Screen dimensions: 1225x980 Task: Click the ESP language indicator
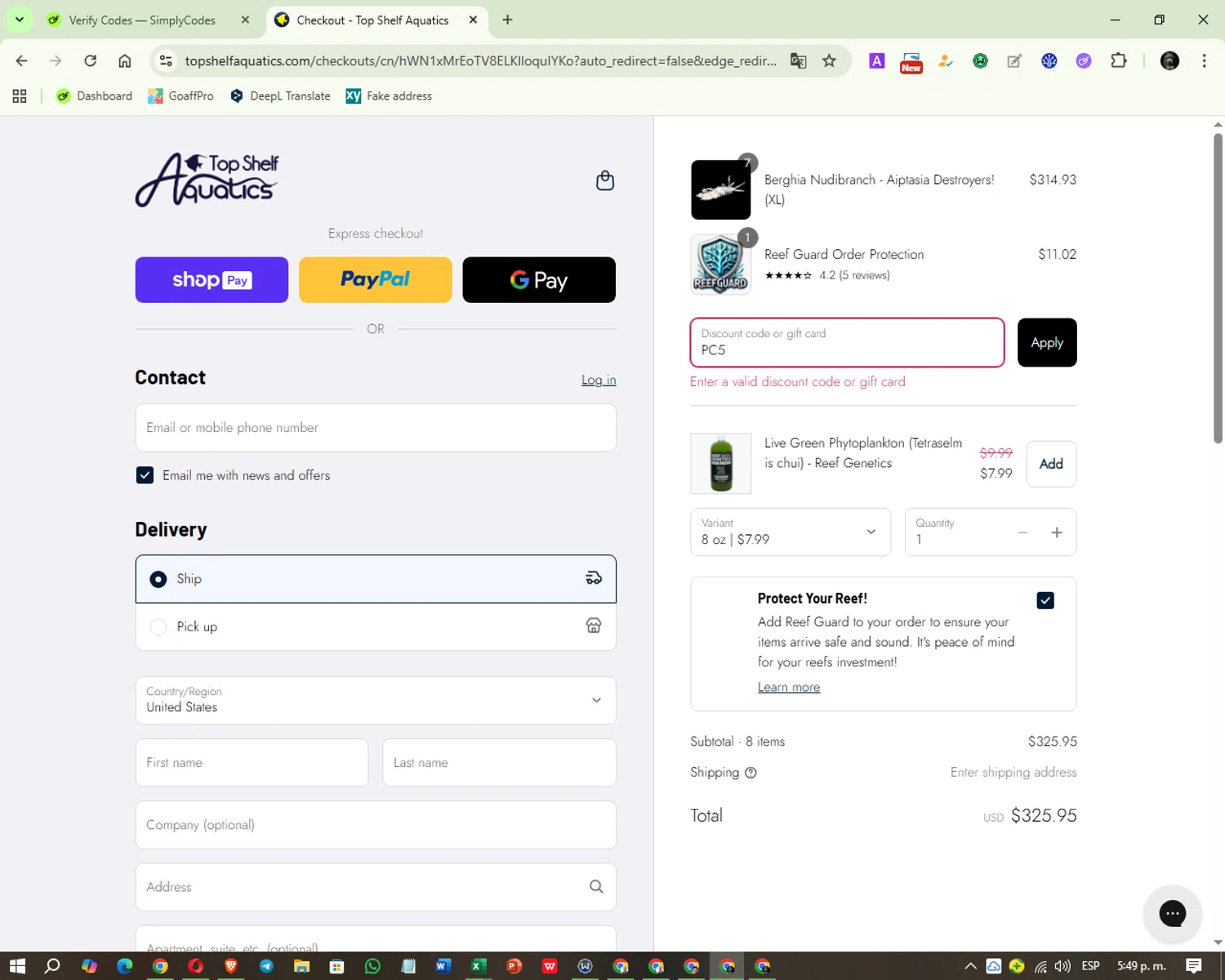[x=1090, y=966]
